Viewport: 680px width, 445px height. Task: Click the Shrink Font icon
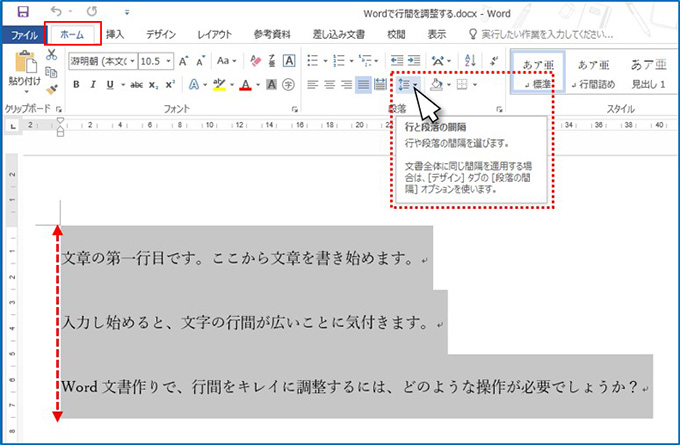[x=200, y=61]
